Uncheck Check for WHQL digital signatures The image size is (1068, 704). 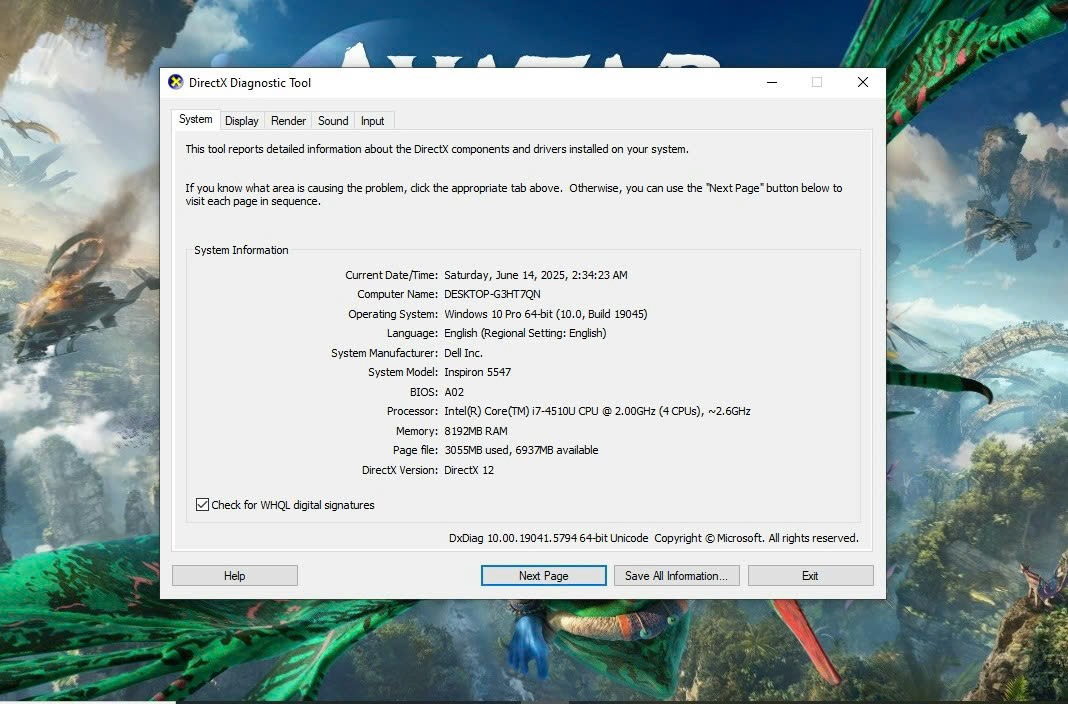203,505
